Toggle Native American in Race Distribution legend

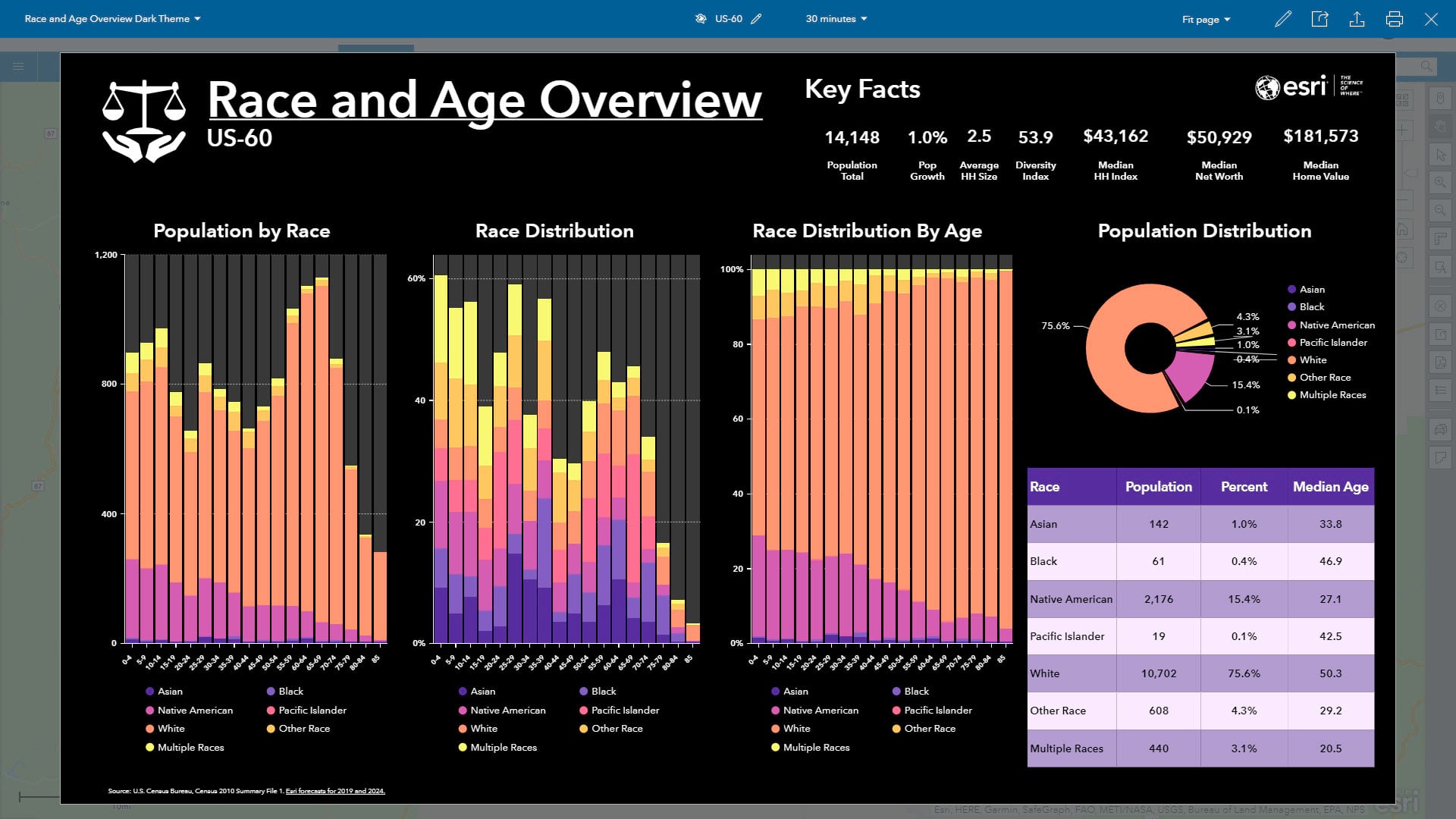tap(507, 711)
